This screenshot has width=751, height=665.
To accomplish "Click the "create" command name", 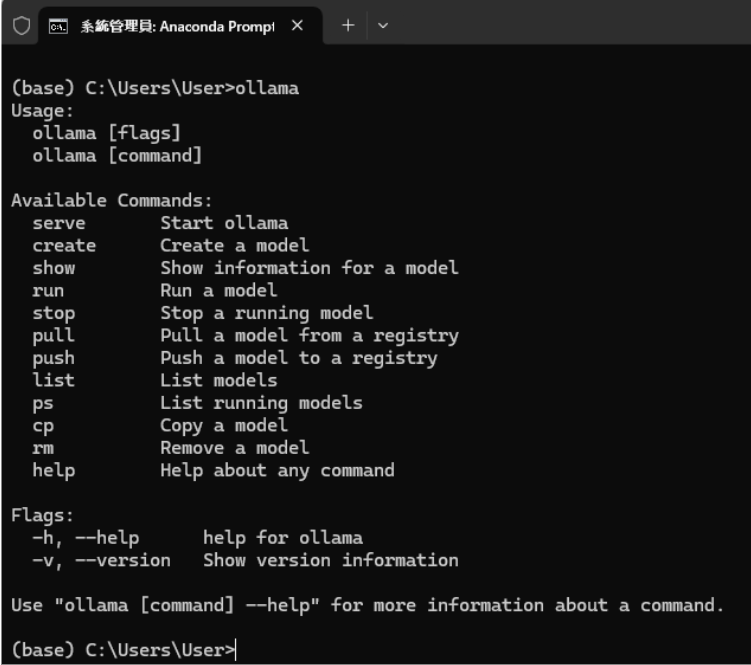I will [64, 245].
